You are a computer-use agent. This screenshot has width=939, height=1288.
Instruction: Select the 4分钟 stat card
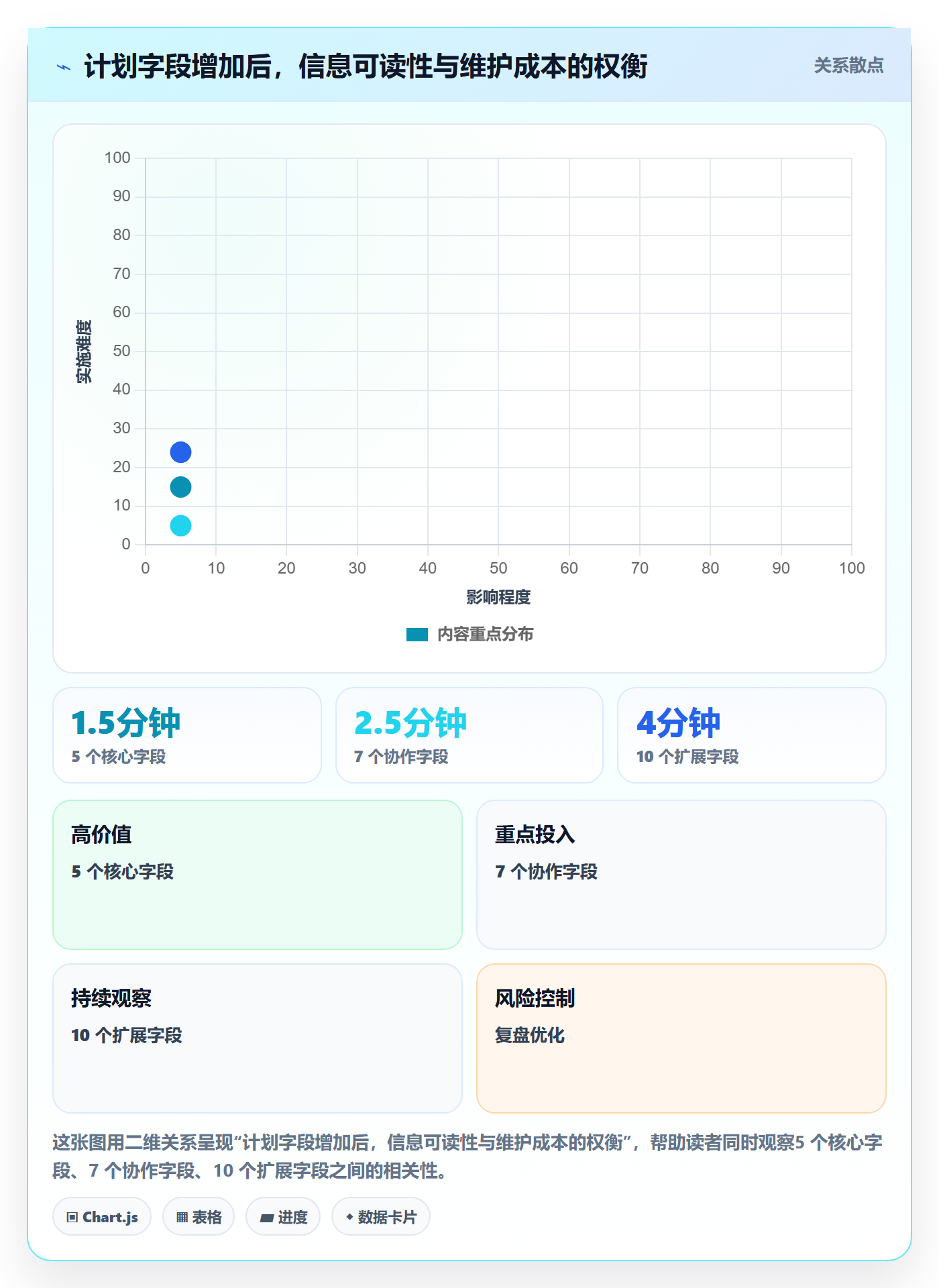tap(752, 735)
